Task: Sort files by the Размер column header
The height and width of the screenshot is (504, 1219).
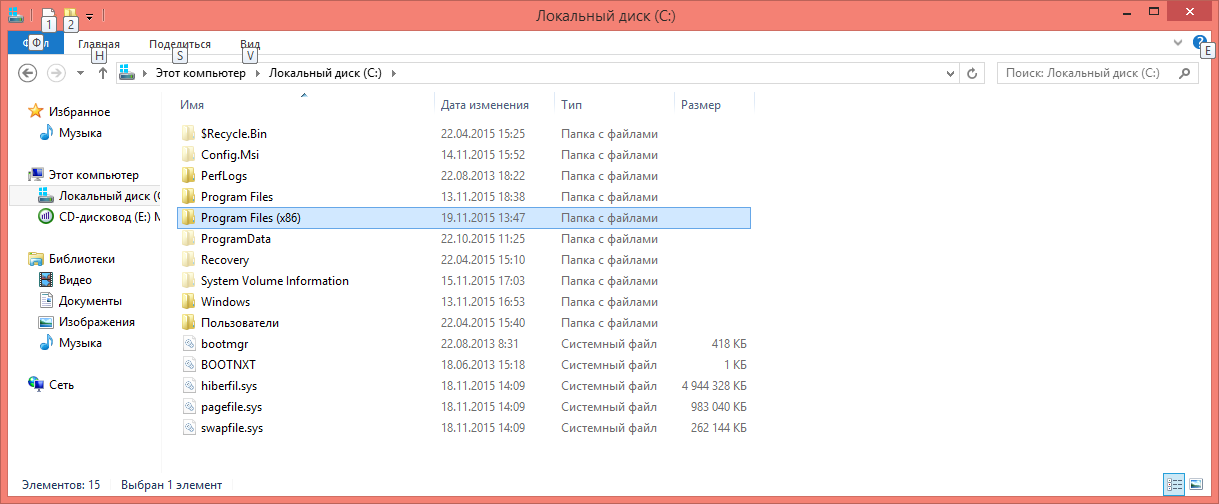Action: (700, 105)
